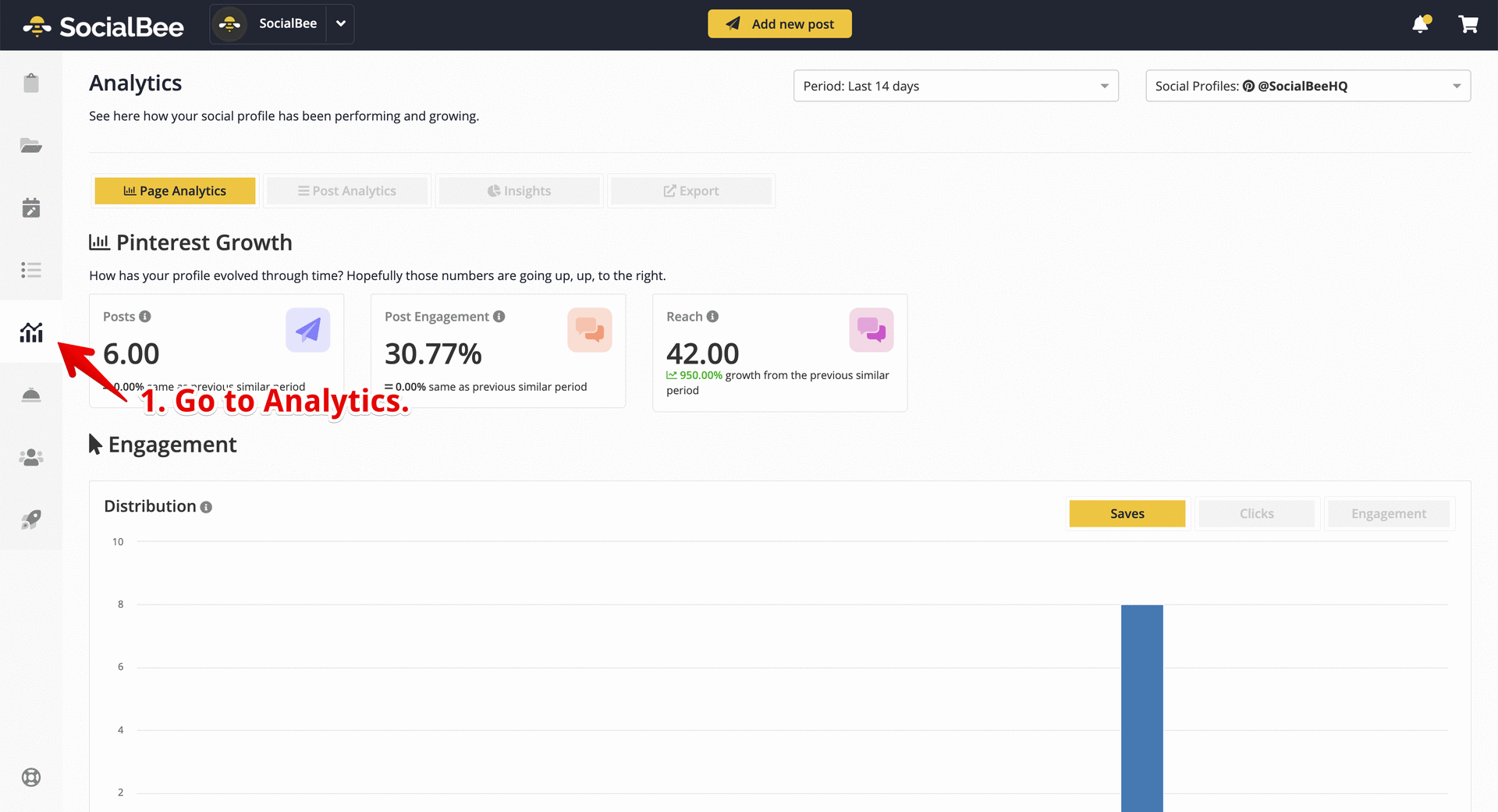Image resolution: width=1498 pixels, height=812 pixels.
Task: Click the info icon next to Distribution
Action: [x=206, y=507]
